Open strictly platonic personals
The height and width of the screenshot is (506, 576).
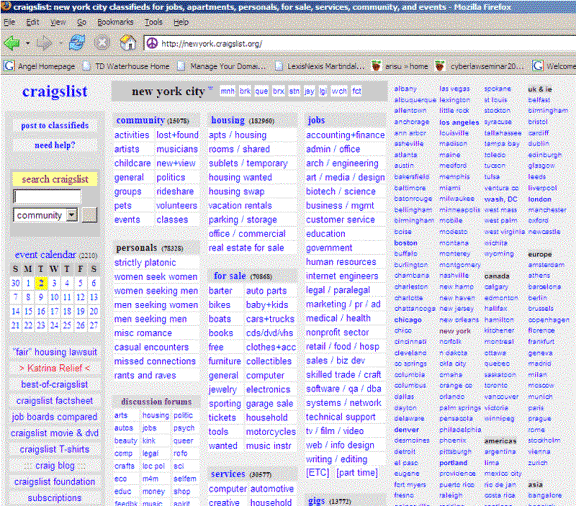[x=145, y=263]
